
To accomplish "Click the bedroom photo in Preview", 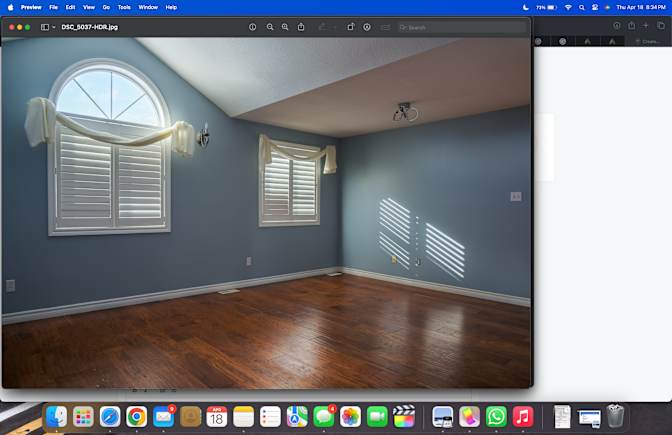I will (x=266, y=213).
